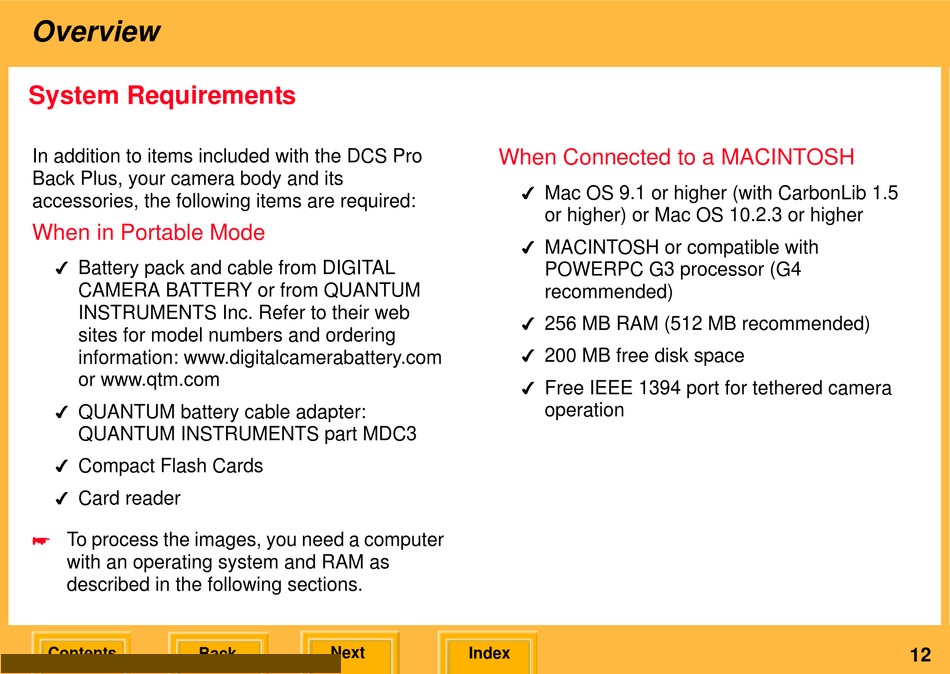Click the When in Portable Mode heading
Image resolution: width=950 pixels, height=674 pixels.
point(149,233)
